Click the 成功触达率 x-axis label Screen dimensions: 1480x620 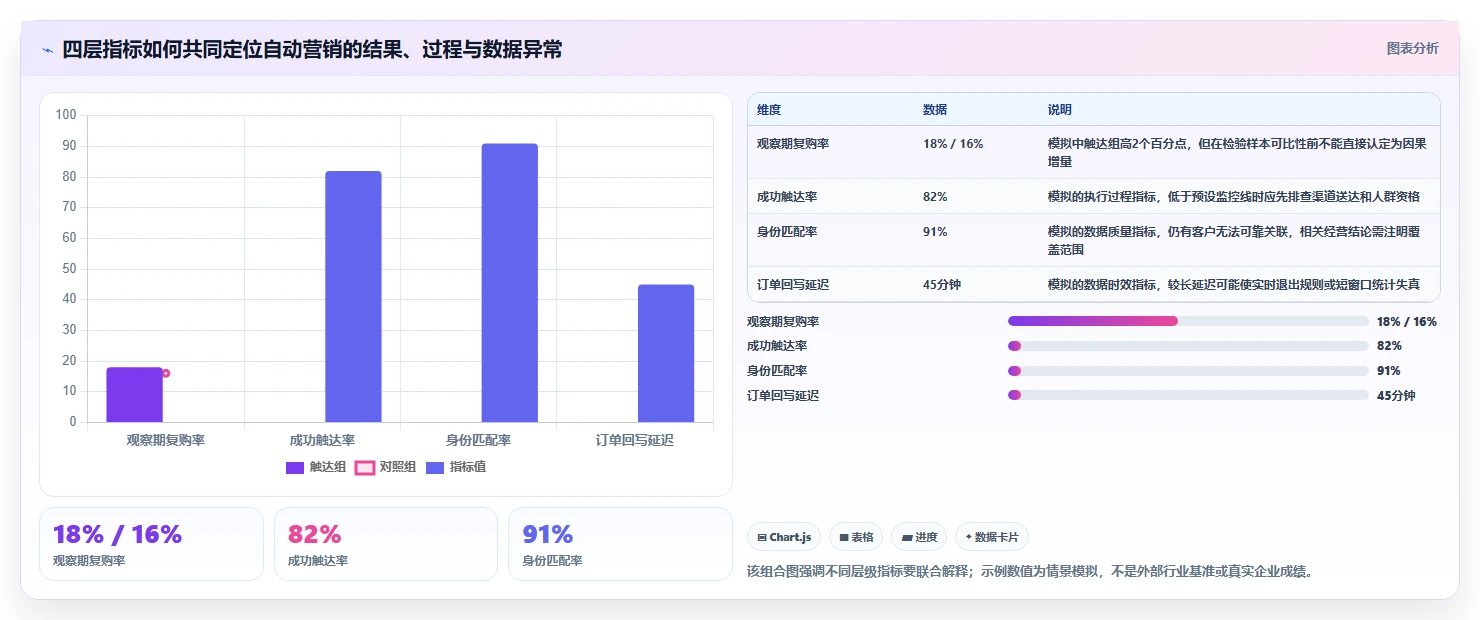(x=322, y=440)
